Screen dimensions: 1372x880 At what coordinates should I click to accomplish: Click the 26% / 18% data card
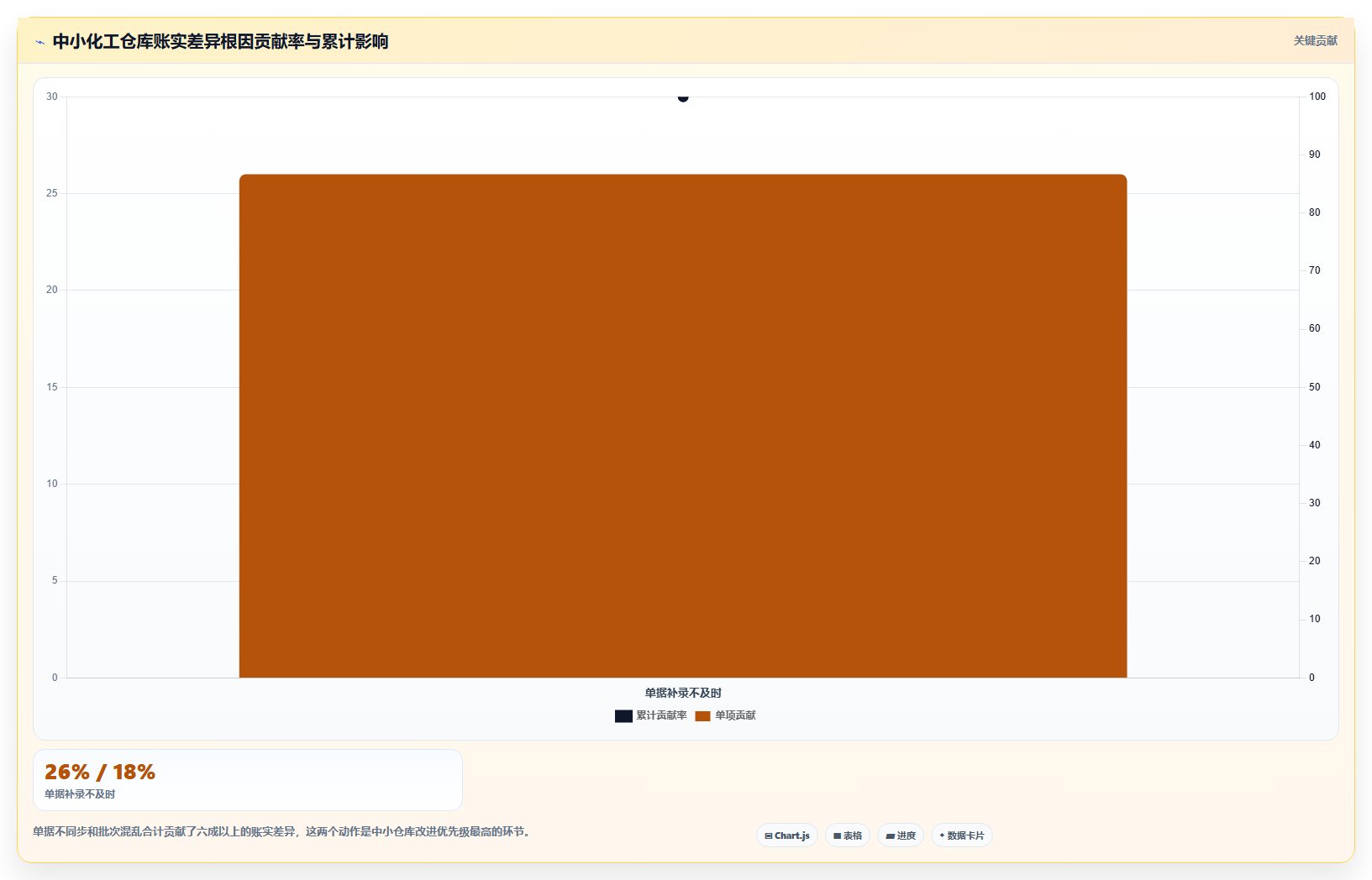[248, 780]
